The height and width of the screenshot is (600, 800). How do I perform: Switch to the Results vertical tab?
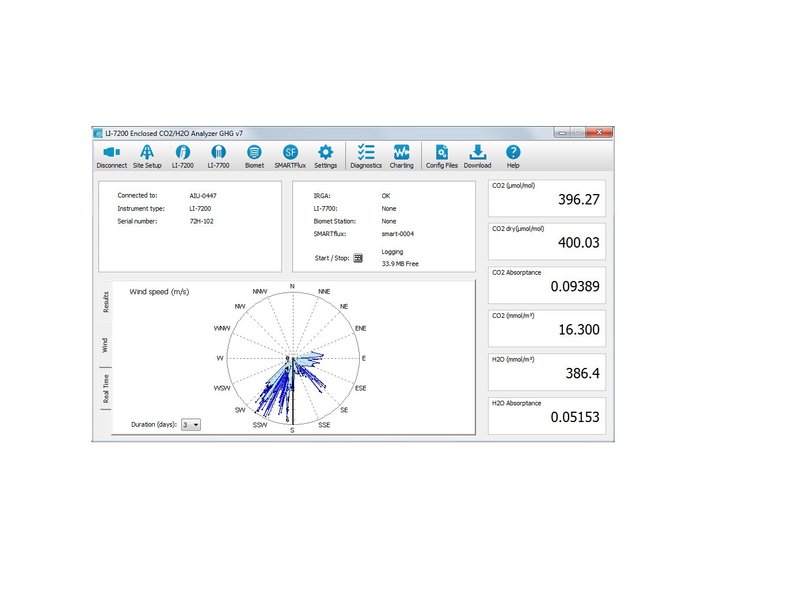point(105,302)
